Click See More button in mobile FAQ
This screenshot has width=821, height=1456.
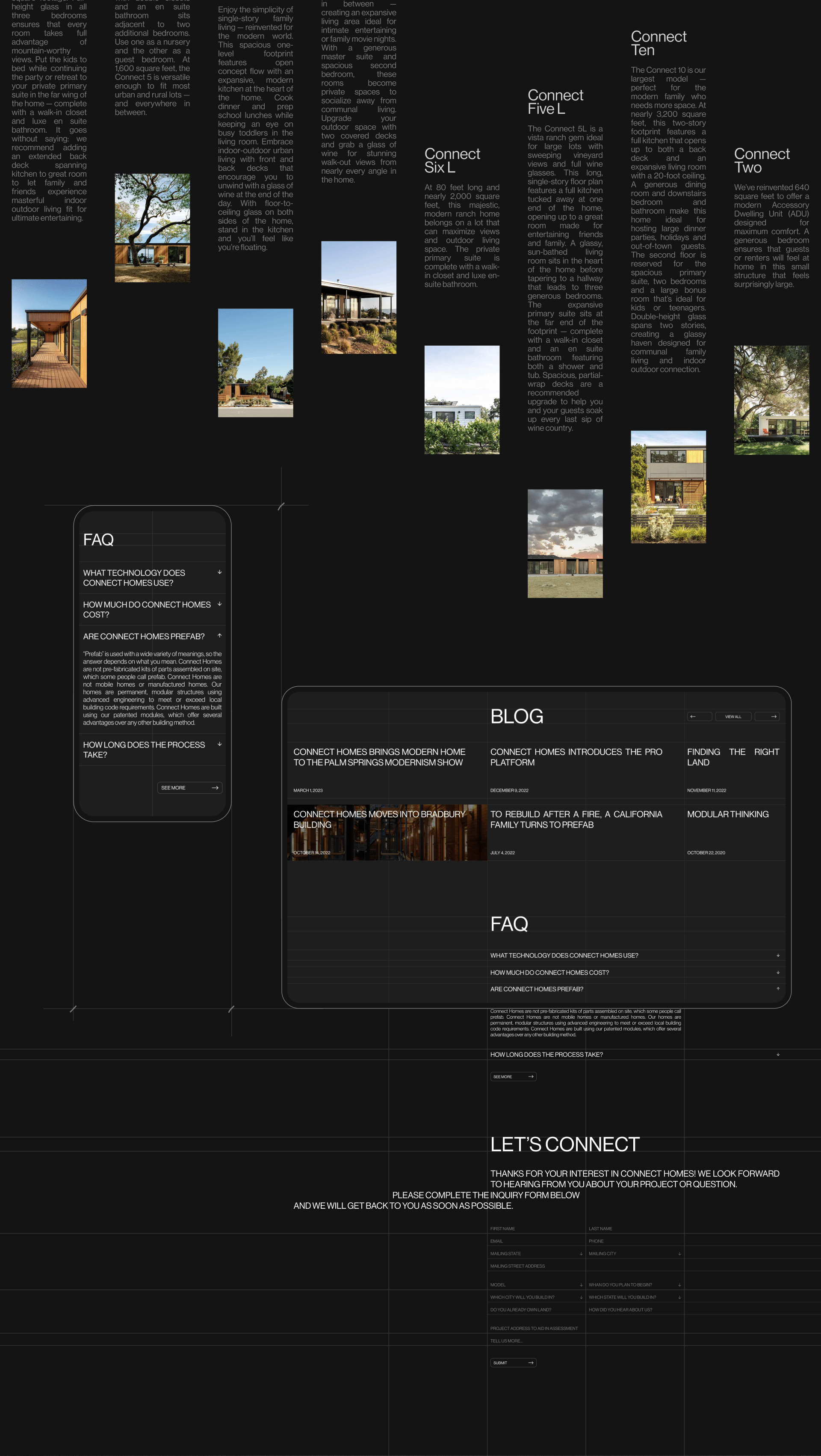[x=189, y=787]
